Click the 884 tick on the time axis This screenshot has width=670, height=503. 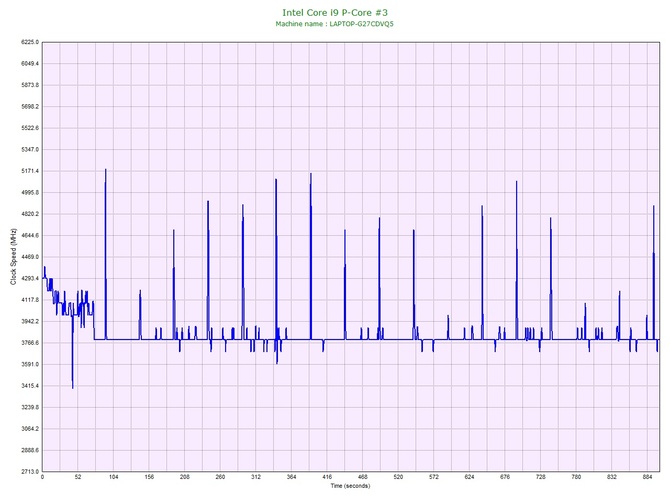point(647,477)
